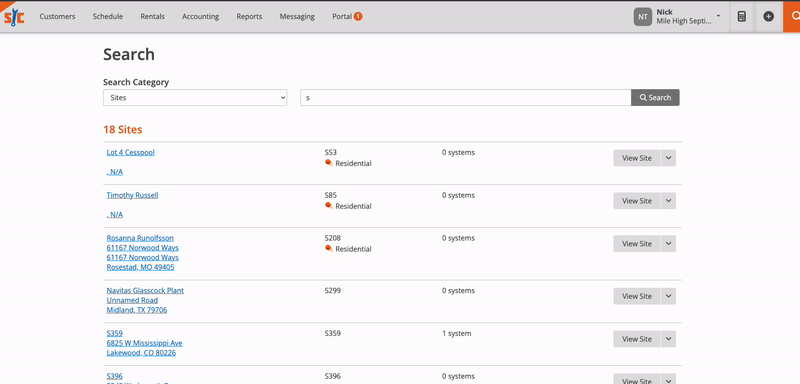View Site for Lot 4 Cesspool
800x384 pixels.
click(637, 158)
